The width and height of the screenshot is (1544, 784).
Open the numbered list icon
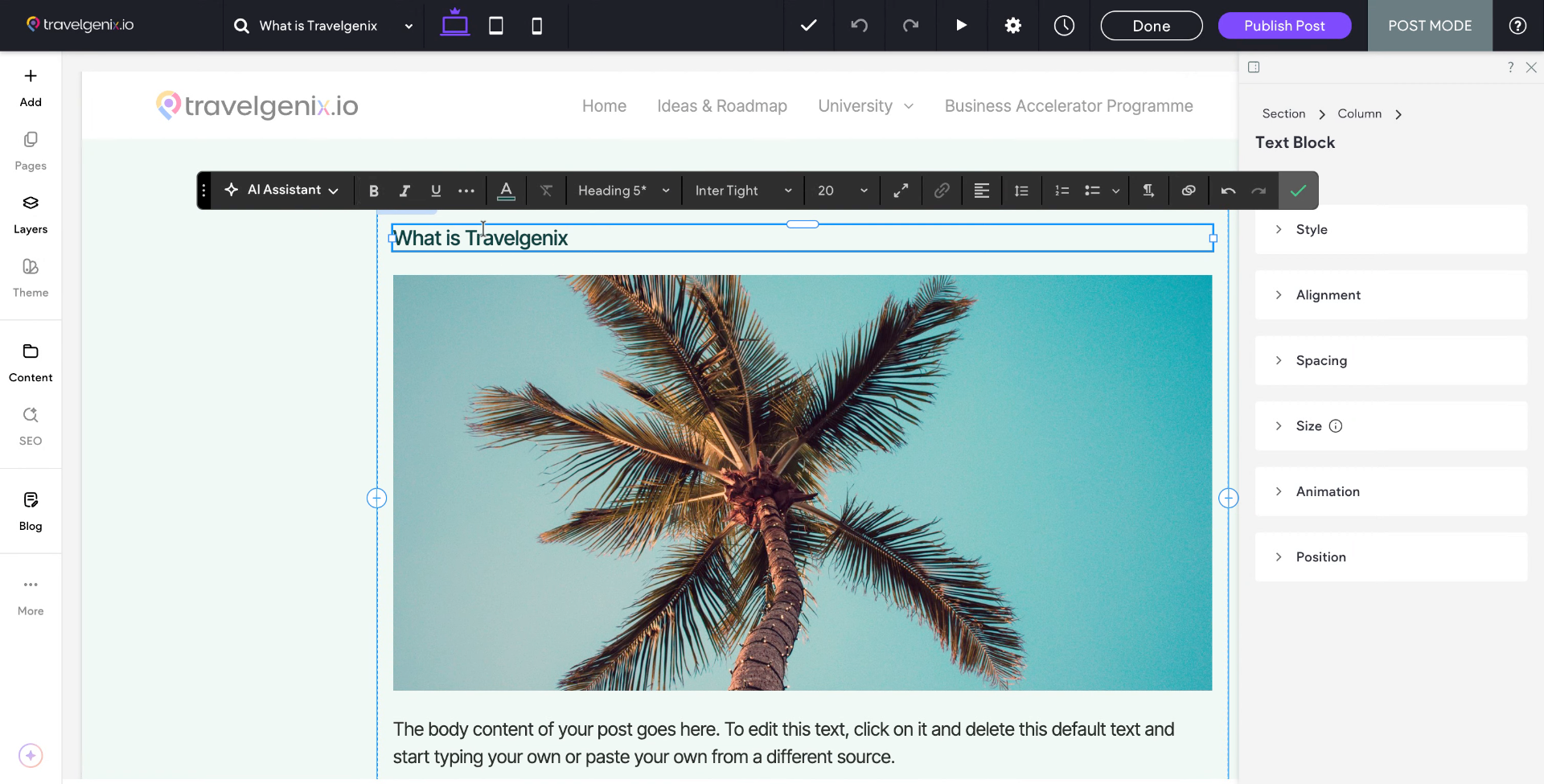point(1061,191)
